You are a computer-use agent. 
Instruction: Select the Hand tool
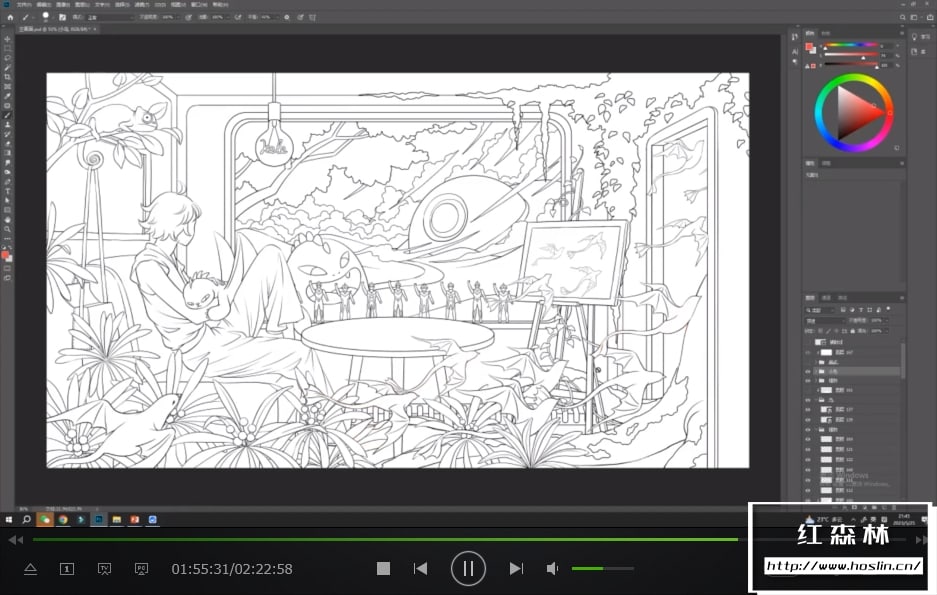tap(7, 220)
